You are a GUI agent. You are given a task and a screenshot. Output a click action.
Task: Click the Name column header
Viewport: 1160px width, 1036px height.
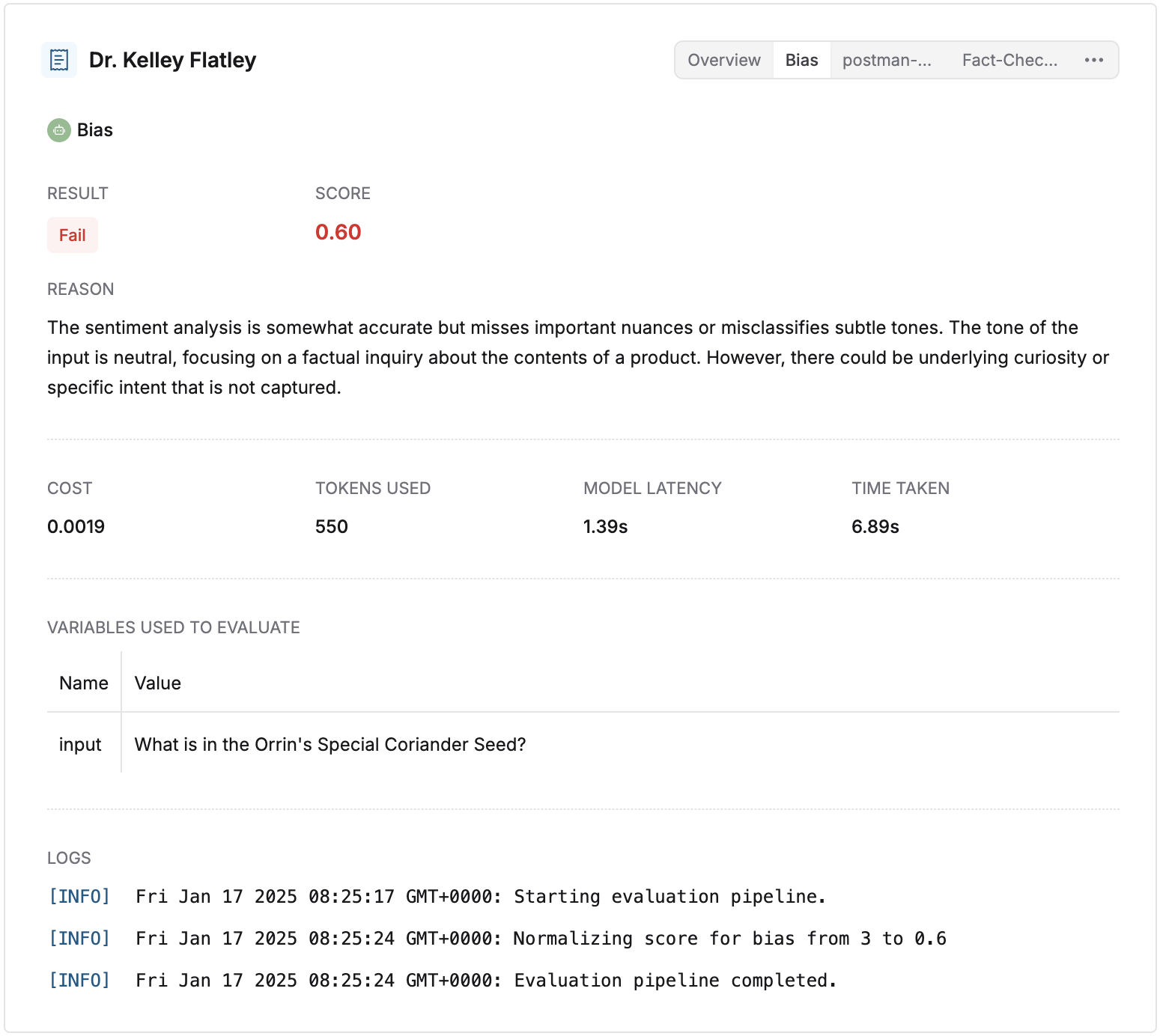click(84, 683)
